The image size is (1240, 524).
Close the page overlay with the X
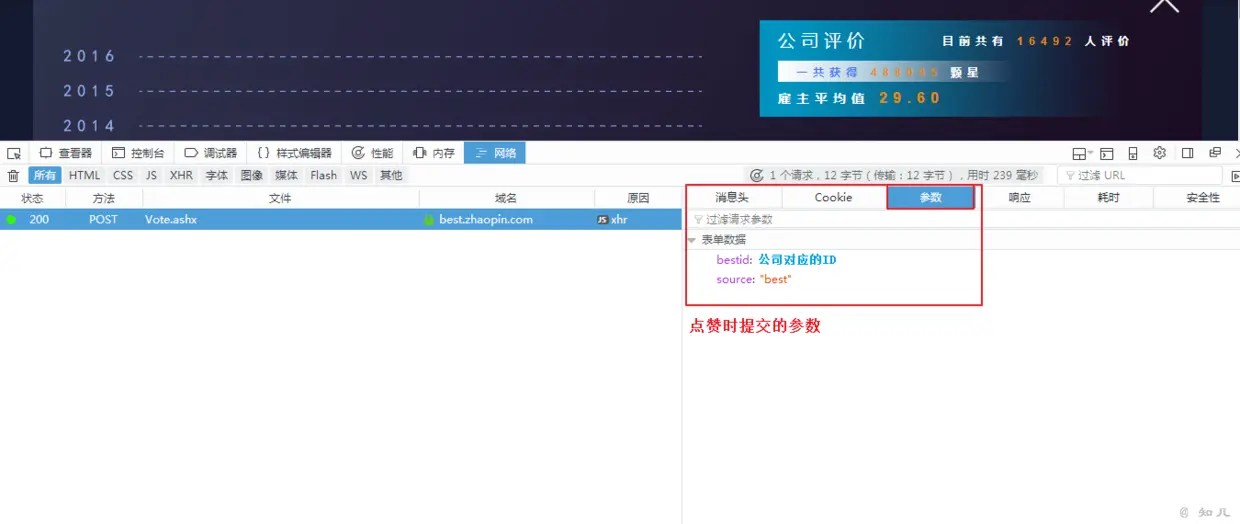1164,5
